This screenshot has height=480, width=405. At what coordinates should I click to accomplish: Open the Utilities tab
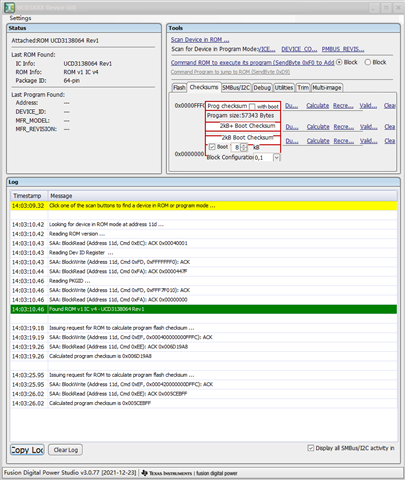coord(284,88)
